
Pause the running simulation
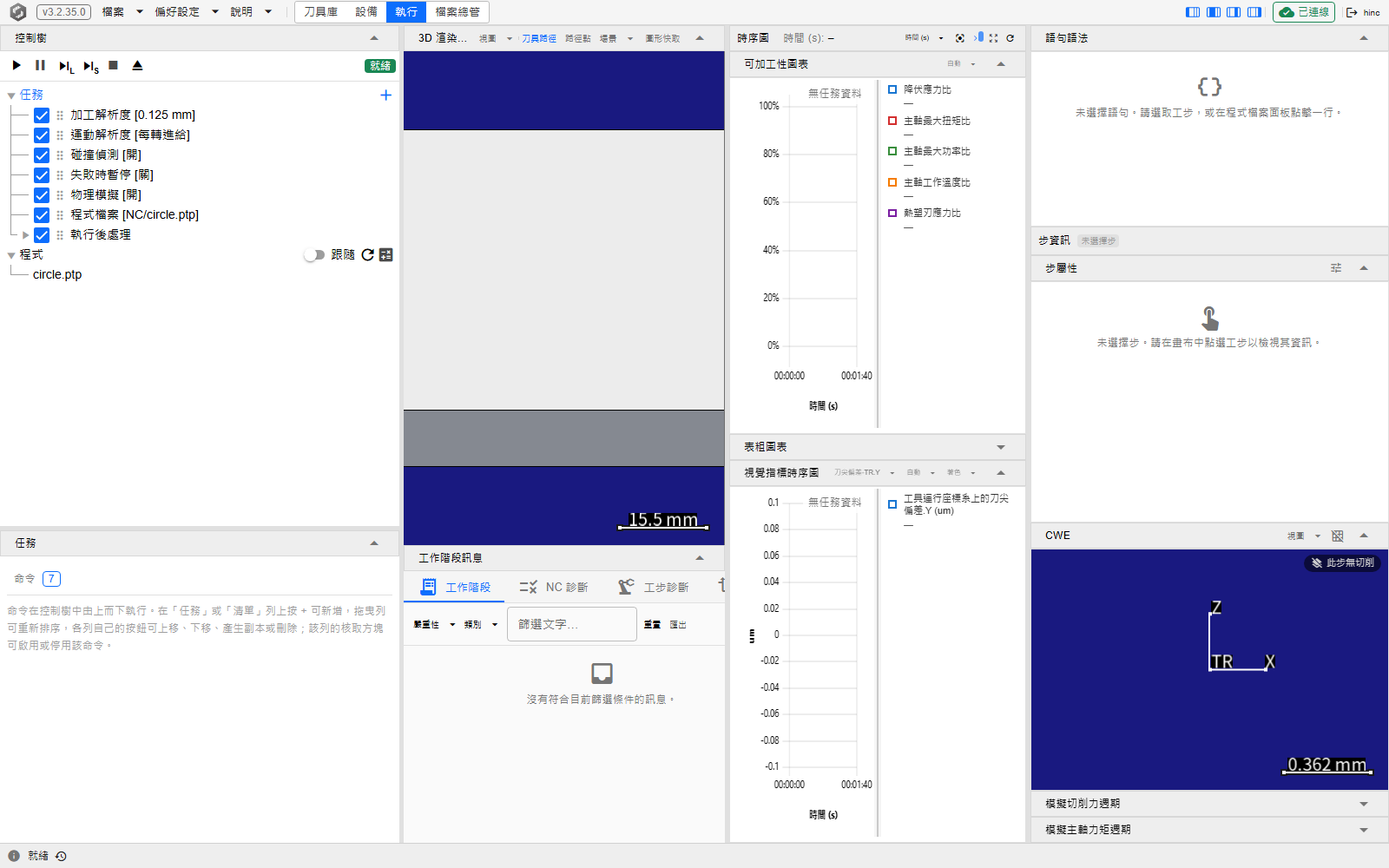(40, 65)
